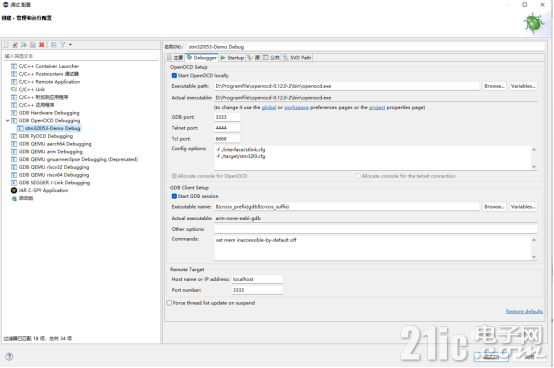The image size is (554, 368).
Task: Click the new prototype configuration icon
Action: [x=15, y=45]
